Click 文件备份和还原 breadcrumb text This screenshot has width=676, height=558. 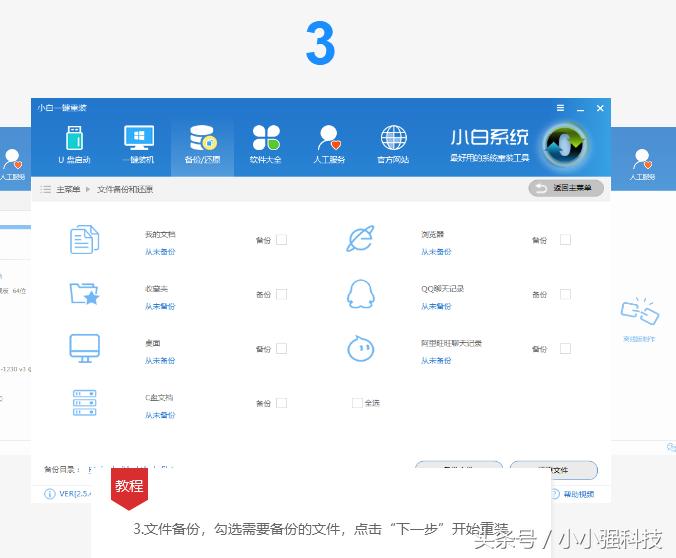[x=125, y=189]
